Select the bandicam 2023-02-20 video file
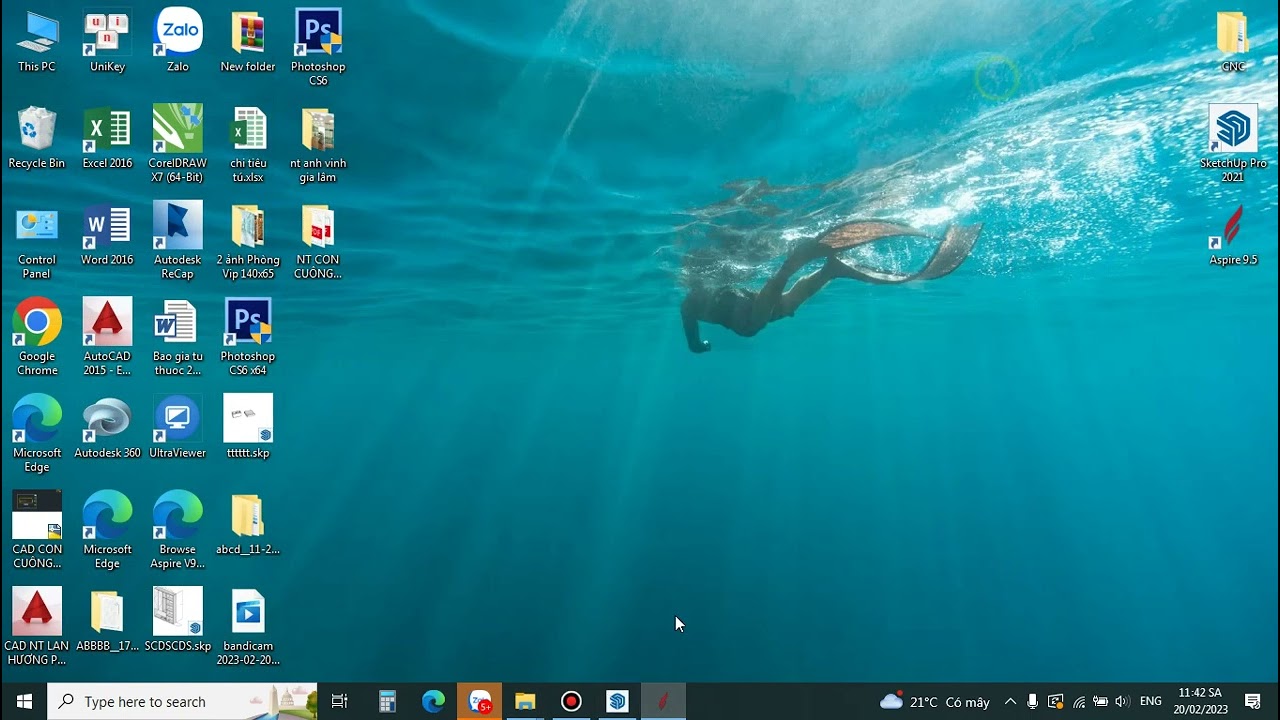Screen dimensions: 1280x720 (247, 627)
